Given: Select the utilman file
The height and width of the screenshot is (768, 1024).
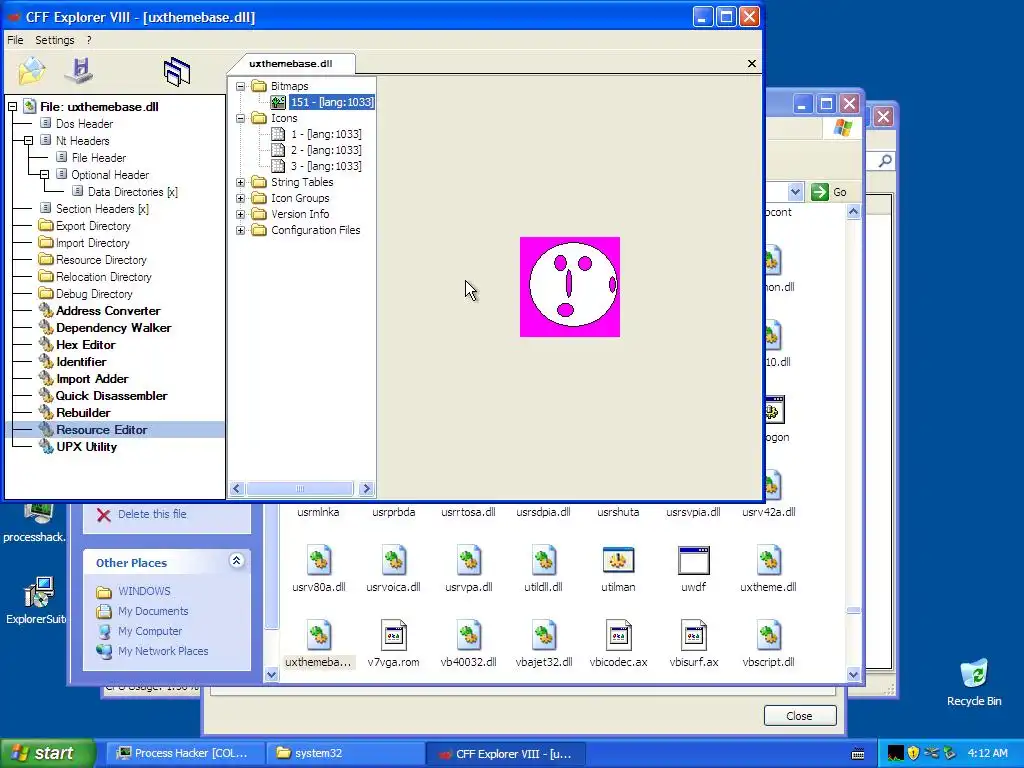Looking at the screenshot, I should [x=618, y=569].
